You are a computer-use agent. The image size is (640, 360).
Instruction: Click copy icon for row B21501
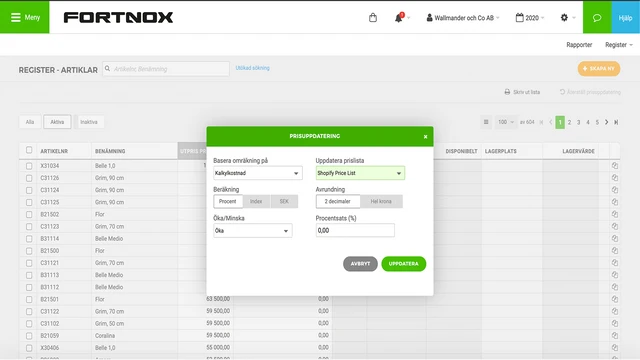tap(615, 299)
